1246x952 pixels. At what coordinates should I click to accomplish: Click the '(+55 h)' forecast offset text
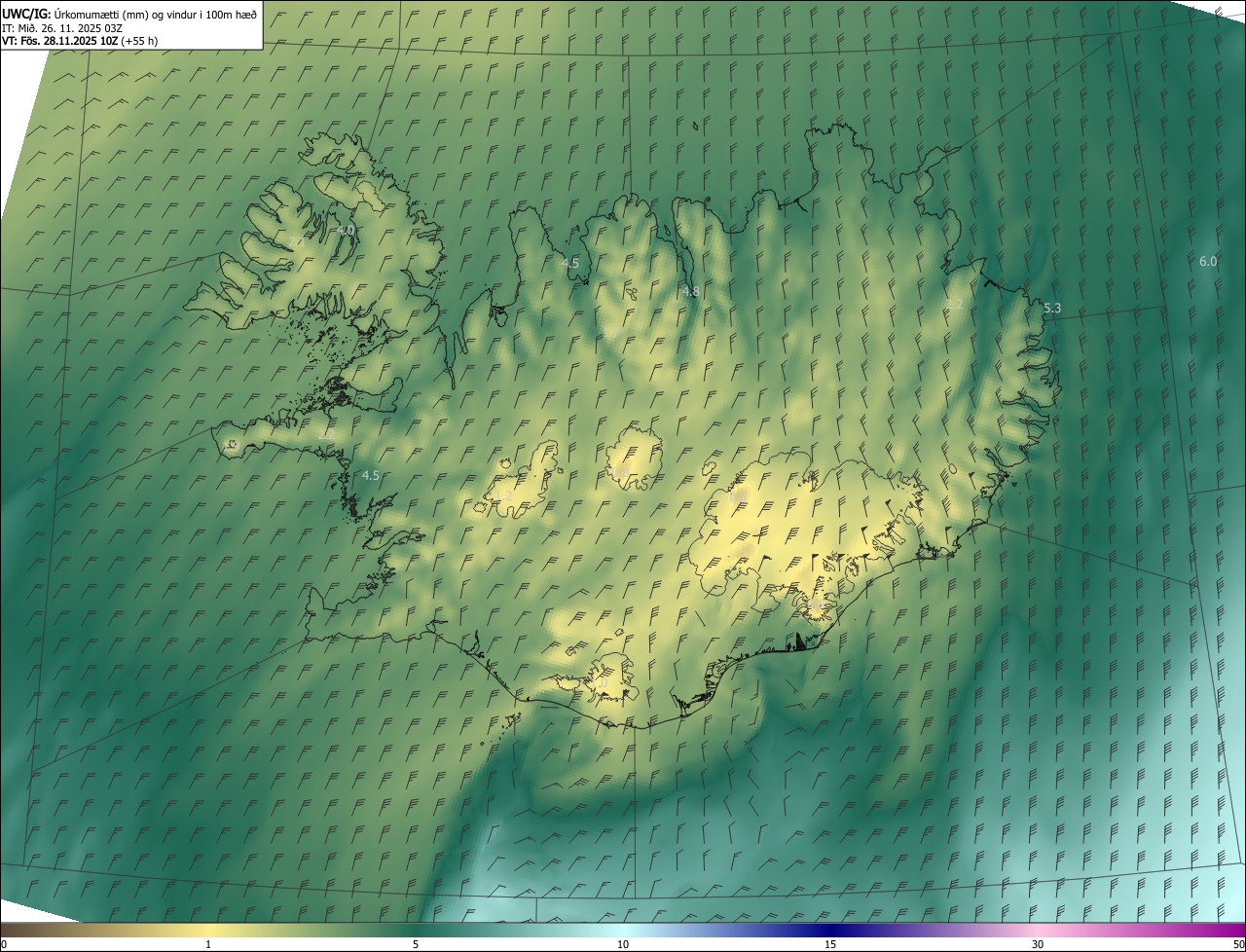coord(140,41)
